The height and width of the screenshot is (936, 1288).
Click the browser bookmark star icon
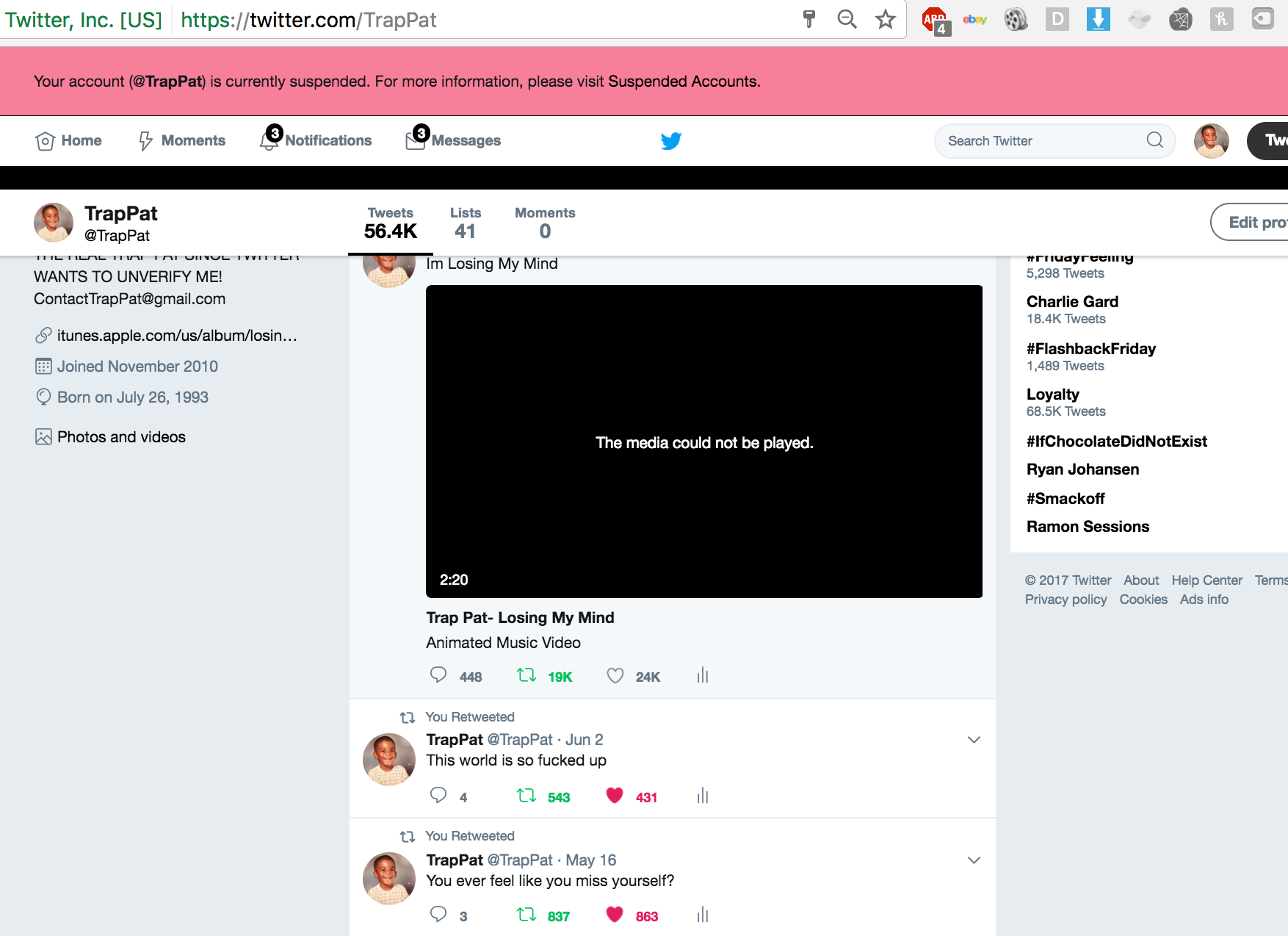click(886, 19)
